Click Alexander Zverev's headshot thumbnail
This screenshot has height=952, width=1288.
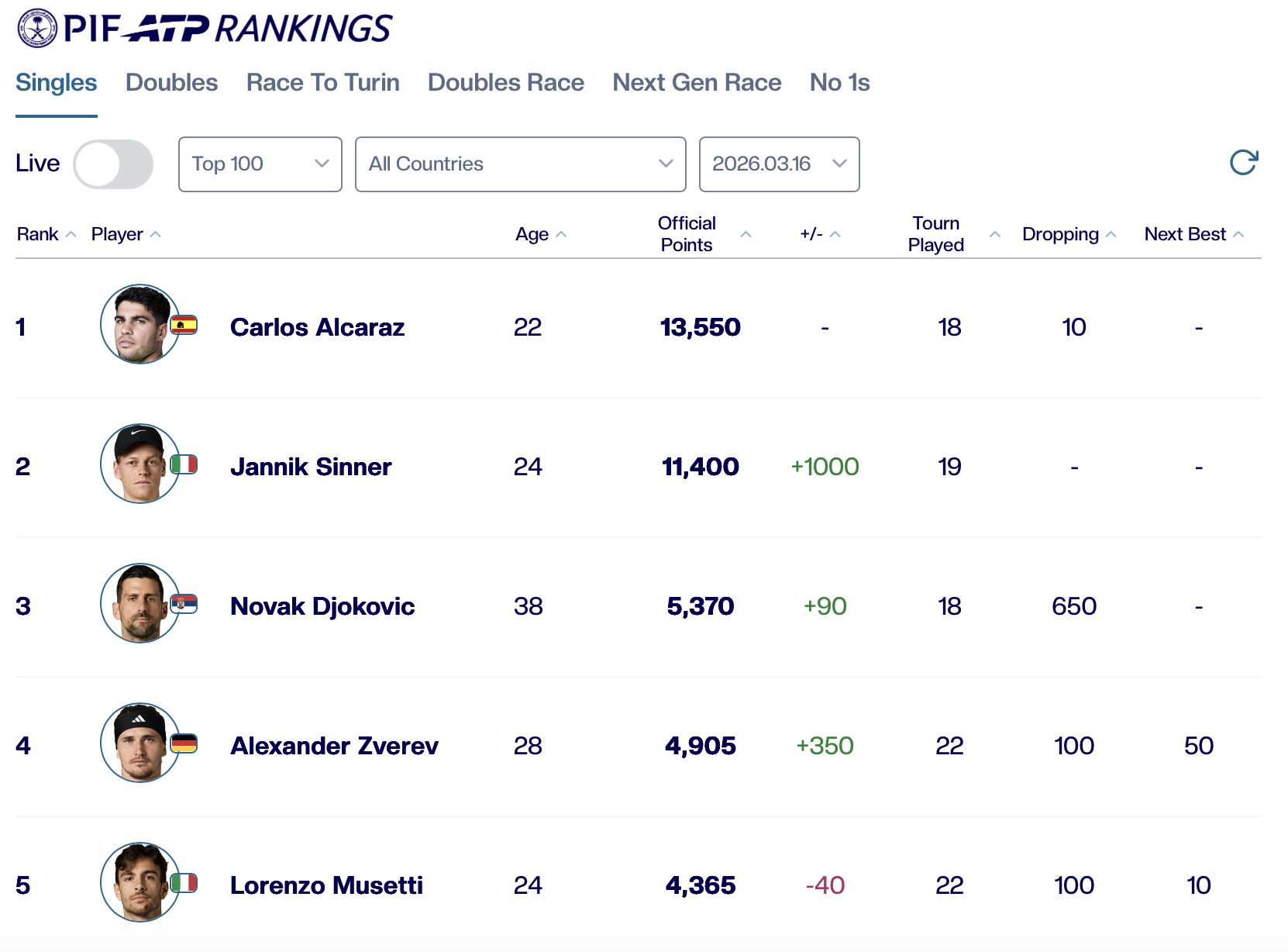pyautogui.click(x=140, y=743)
